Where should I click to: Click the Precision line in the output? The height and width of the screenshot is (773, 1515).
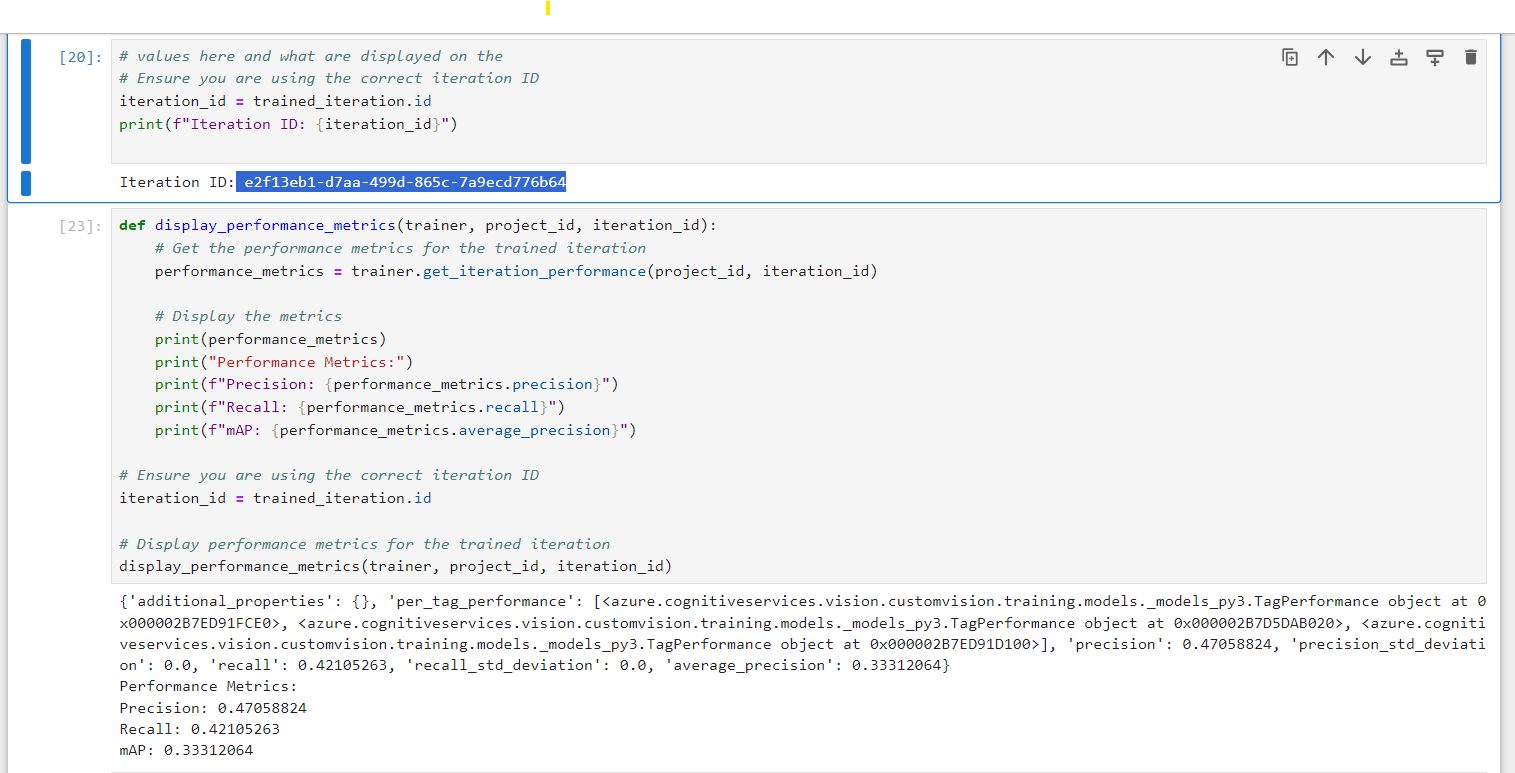tap(210, 707)
